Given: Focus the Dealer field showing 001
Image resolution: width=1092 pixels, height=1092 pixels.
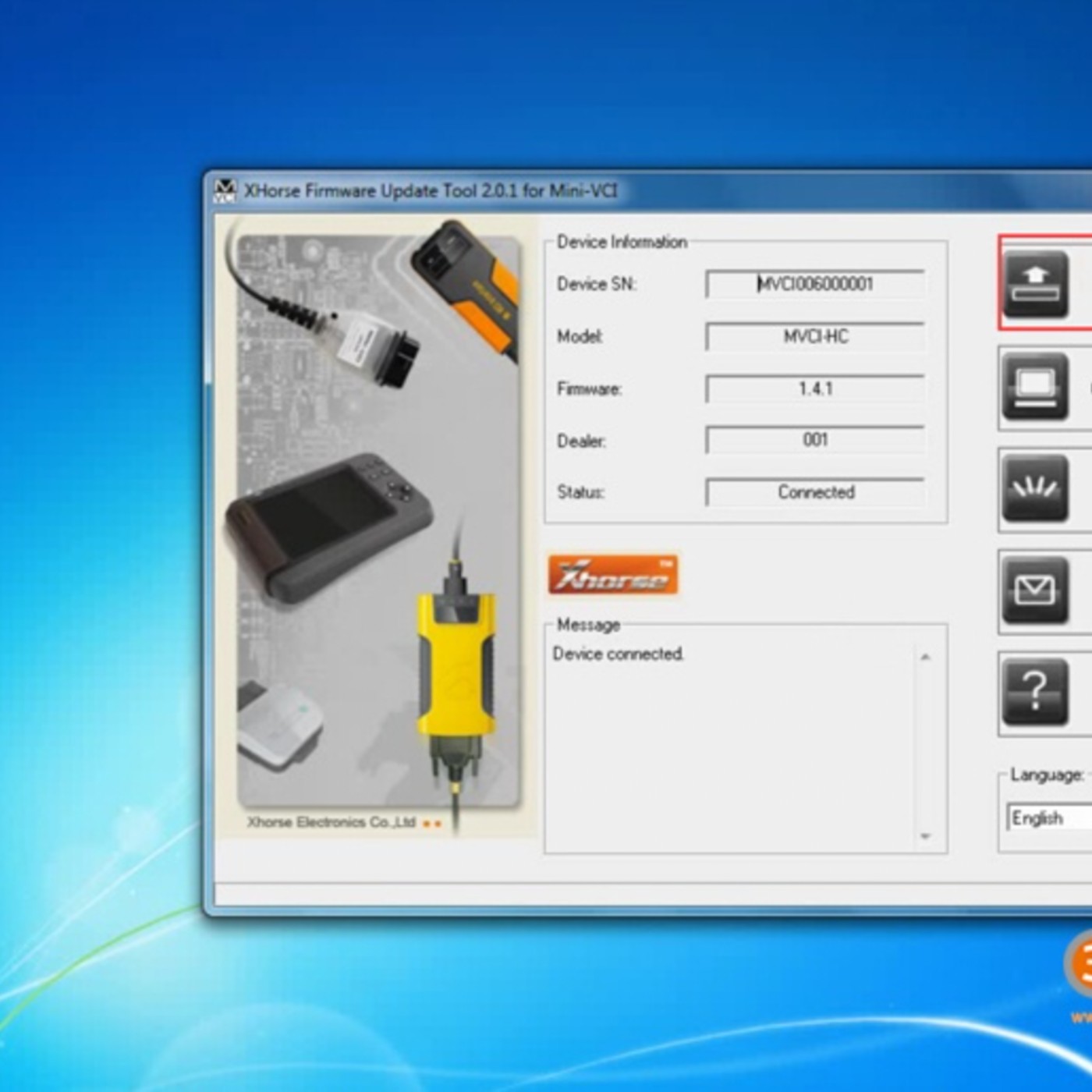Looking at the screenshot, I should point(815,441).
